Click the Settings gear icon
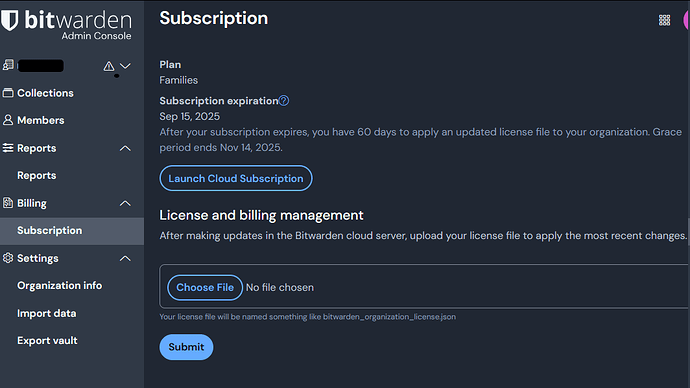The width and height of the screenshot is (690, 388). (8, 258)
